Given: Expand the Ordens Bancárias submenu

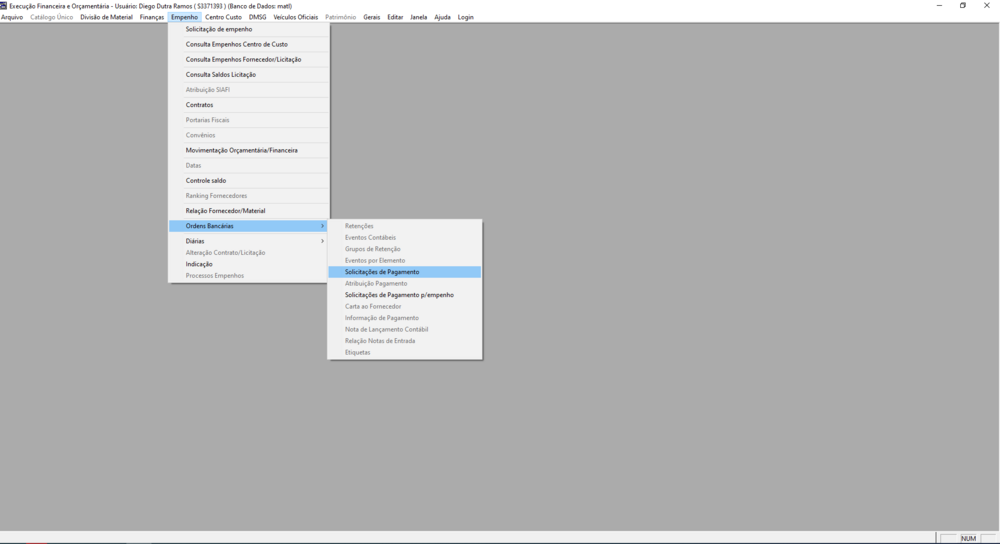Looking at the screenshot, I should (210, 226).
